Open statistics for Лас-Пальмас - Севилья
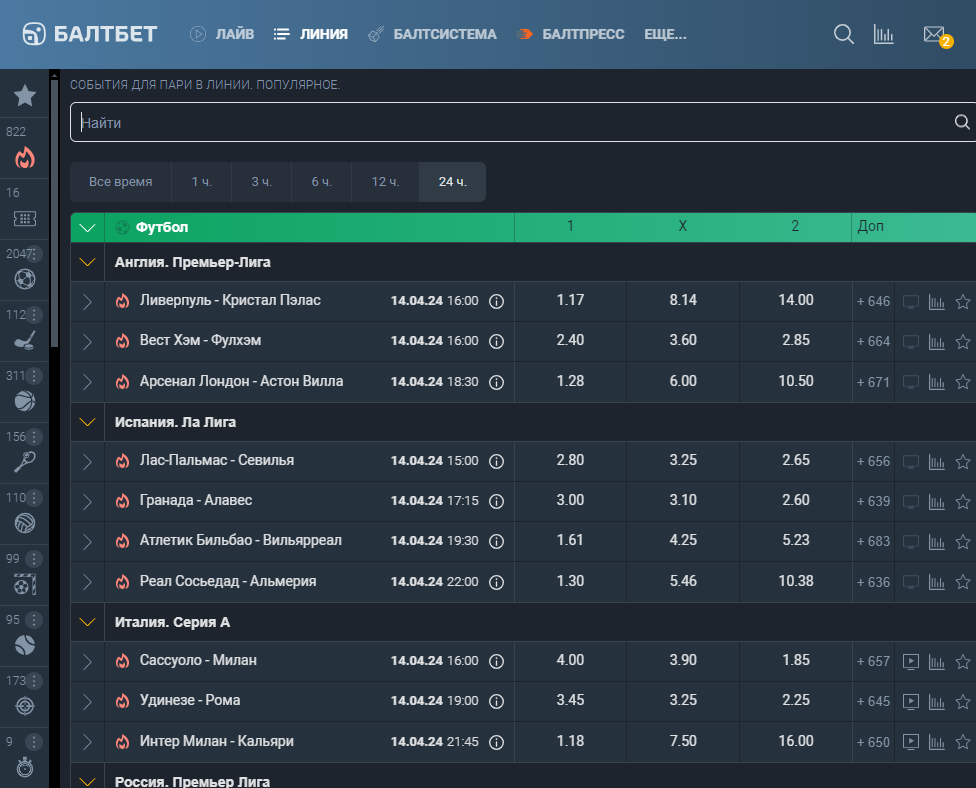Screen dimensions: 976x788 click(936, 462)
